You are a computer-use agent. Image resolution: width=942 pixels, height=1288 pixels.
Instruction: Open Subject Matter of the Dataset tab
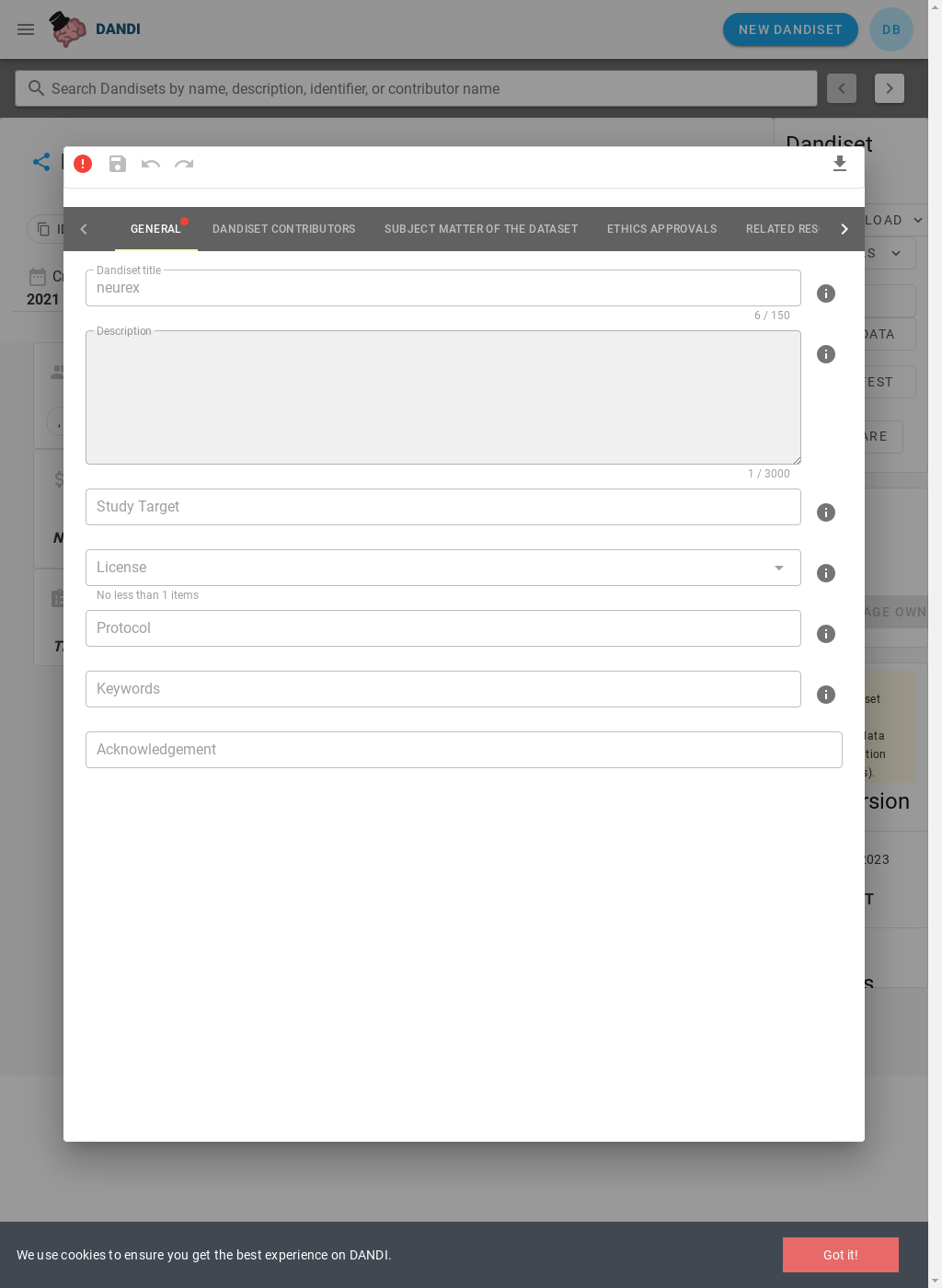(x=481, y=229)
